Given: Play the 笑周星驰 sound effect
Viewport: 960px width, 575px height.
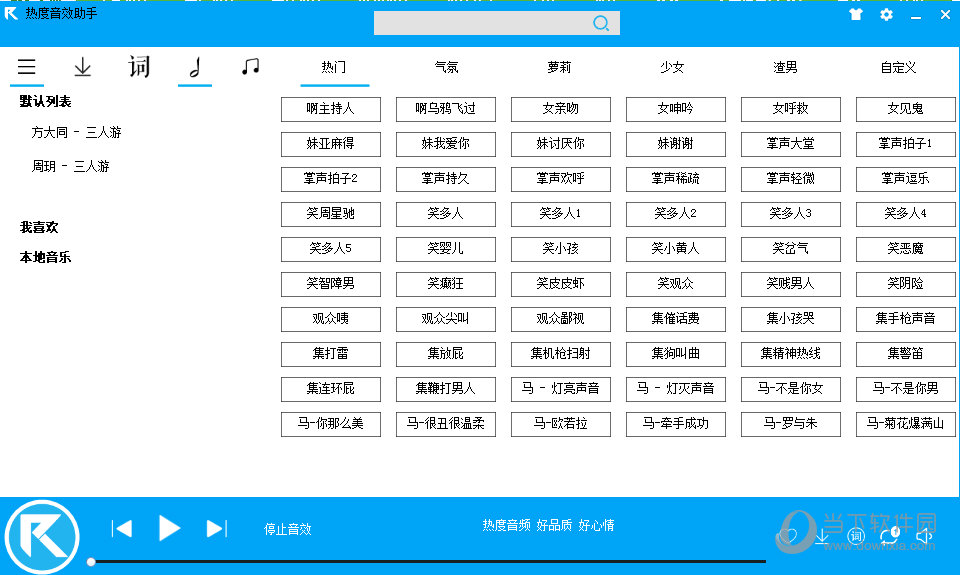Looking at the screenshot, I should click(331, 214).
